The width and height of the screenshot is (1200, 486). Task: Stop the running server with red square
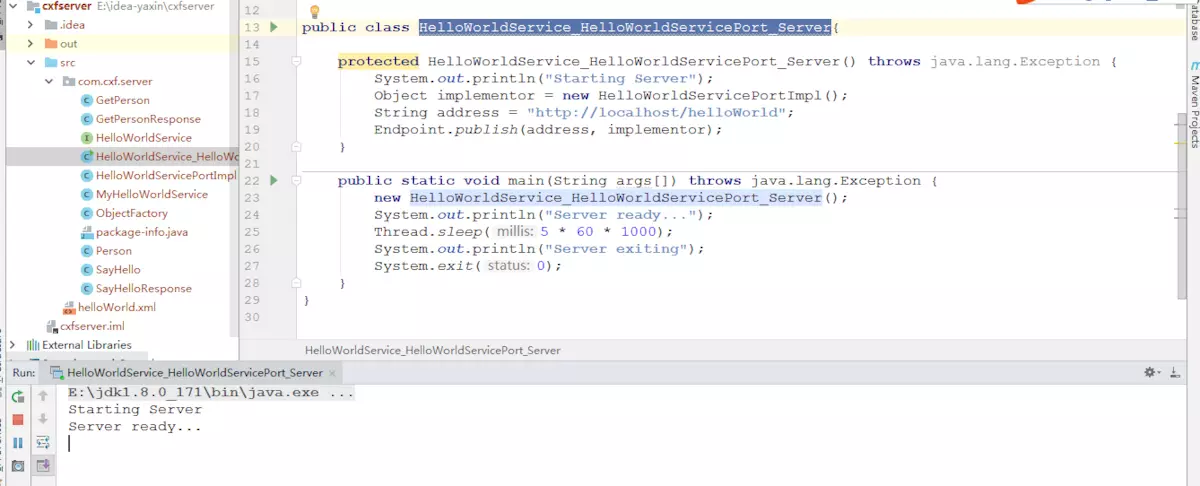coord(17,419)
